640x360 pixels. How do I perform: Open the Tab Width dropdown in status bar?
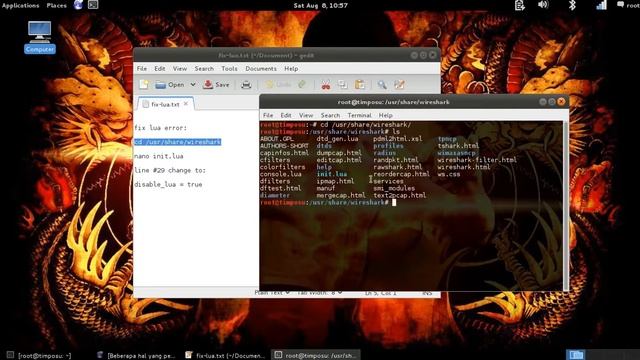[x=319, y=292]
